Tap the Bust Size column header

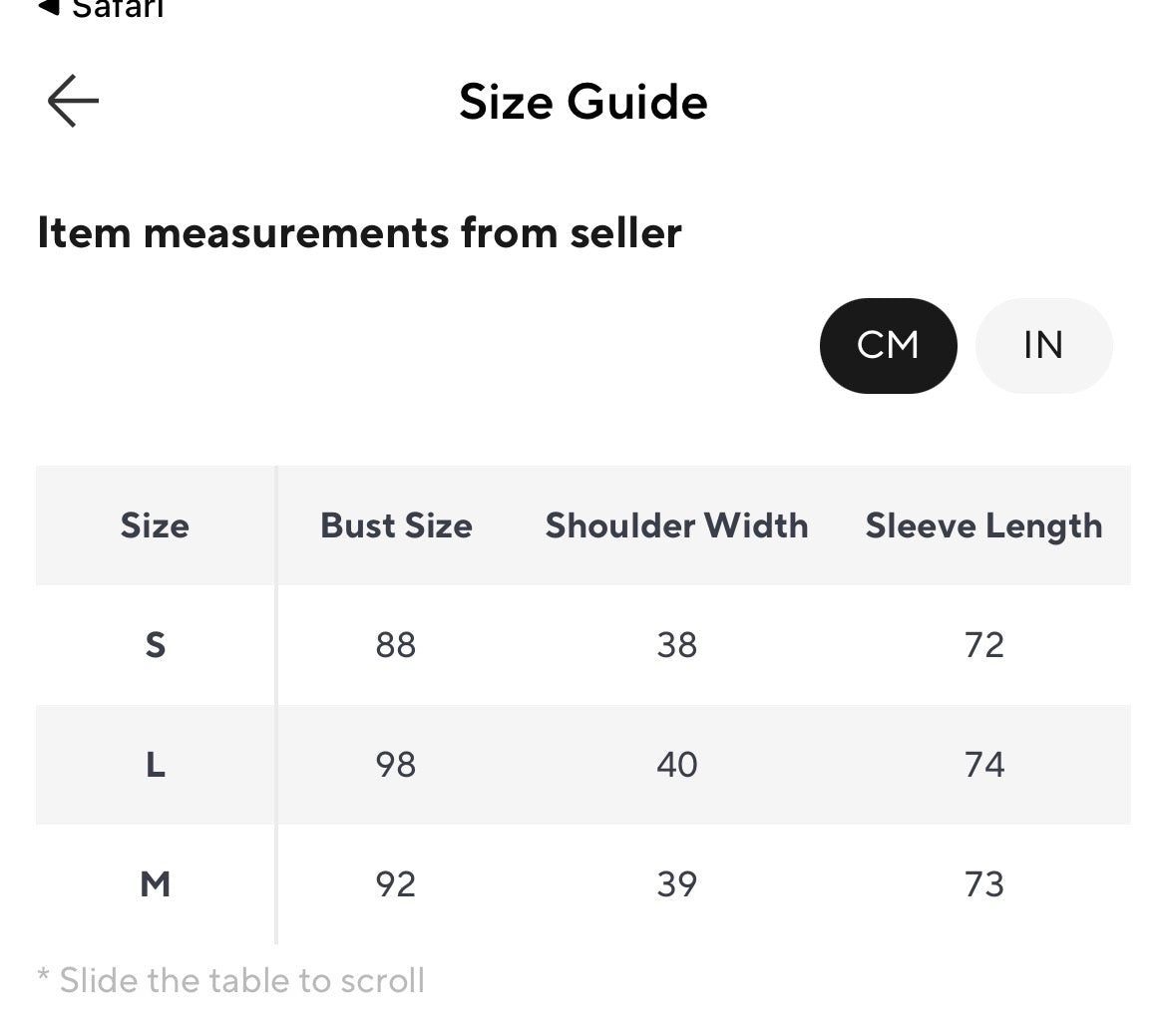[396, 525]
